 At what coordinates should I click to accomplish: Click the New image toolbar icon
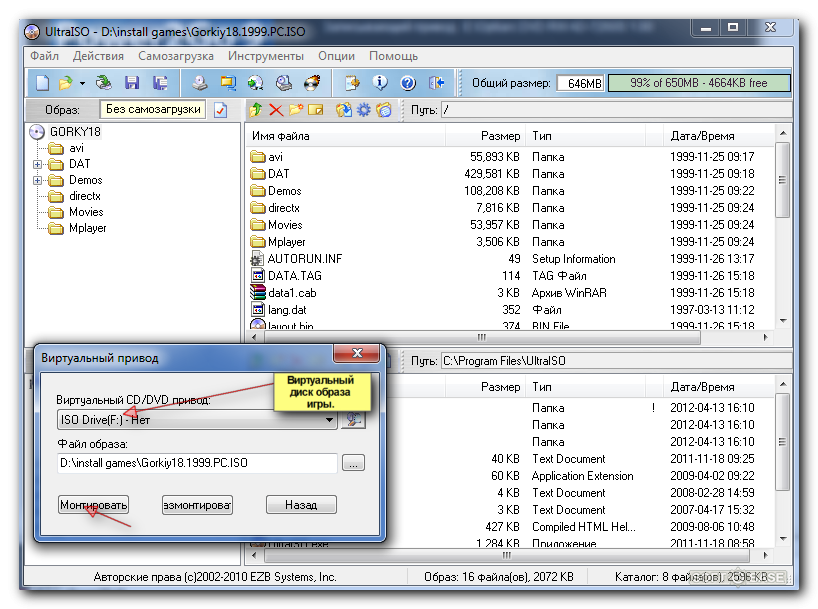click(42, 82)
